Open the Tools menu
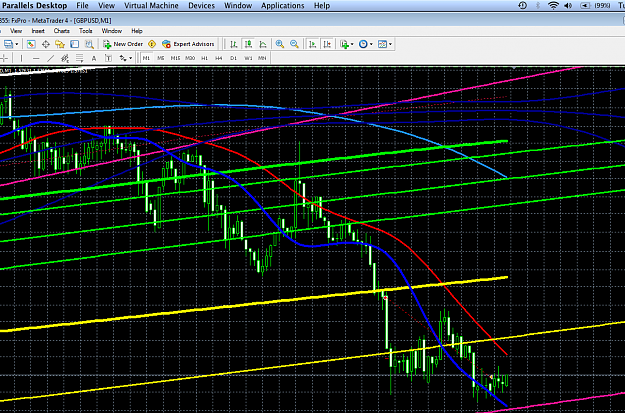Viewport: 625px width, 413px height. click(x=86, y=31)
